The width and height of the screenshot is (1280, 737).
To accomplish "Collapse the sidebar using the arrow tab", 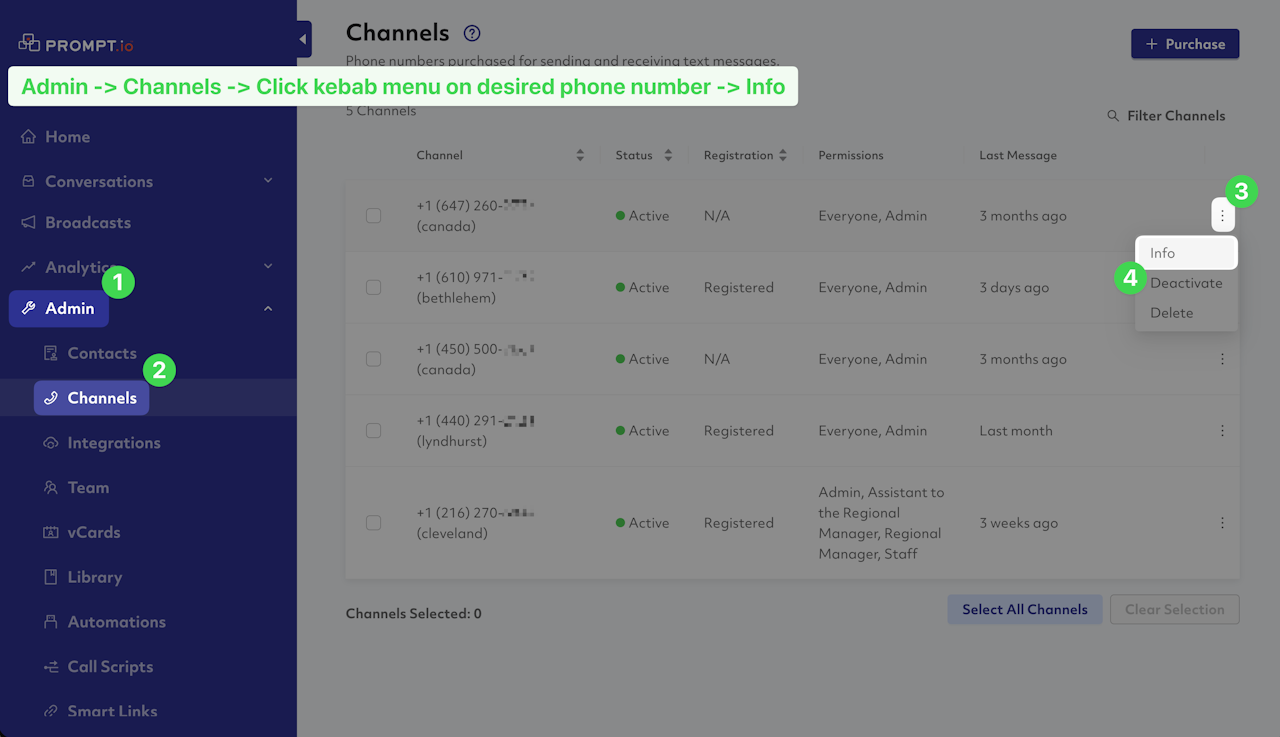I will click(x=303, y=40).
